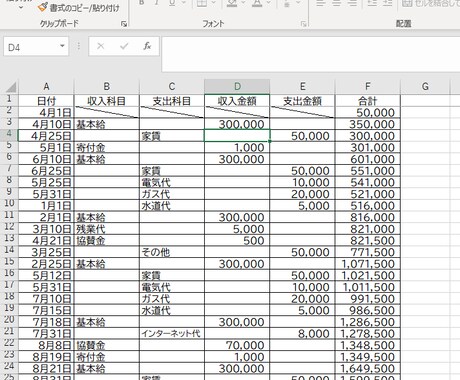Click the 収入金額 header cell
Screen dimensions: 460x380
[x=237, y=101]
